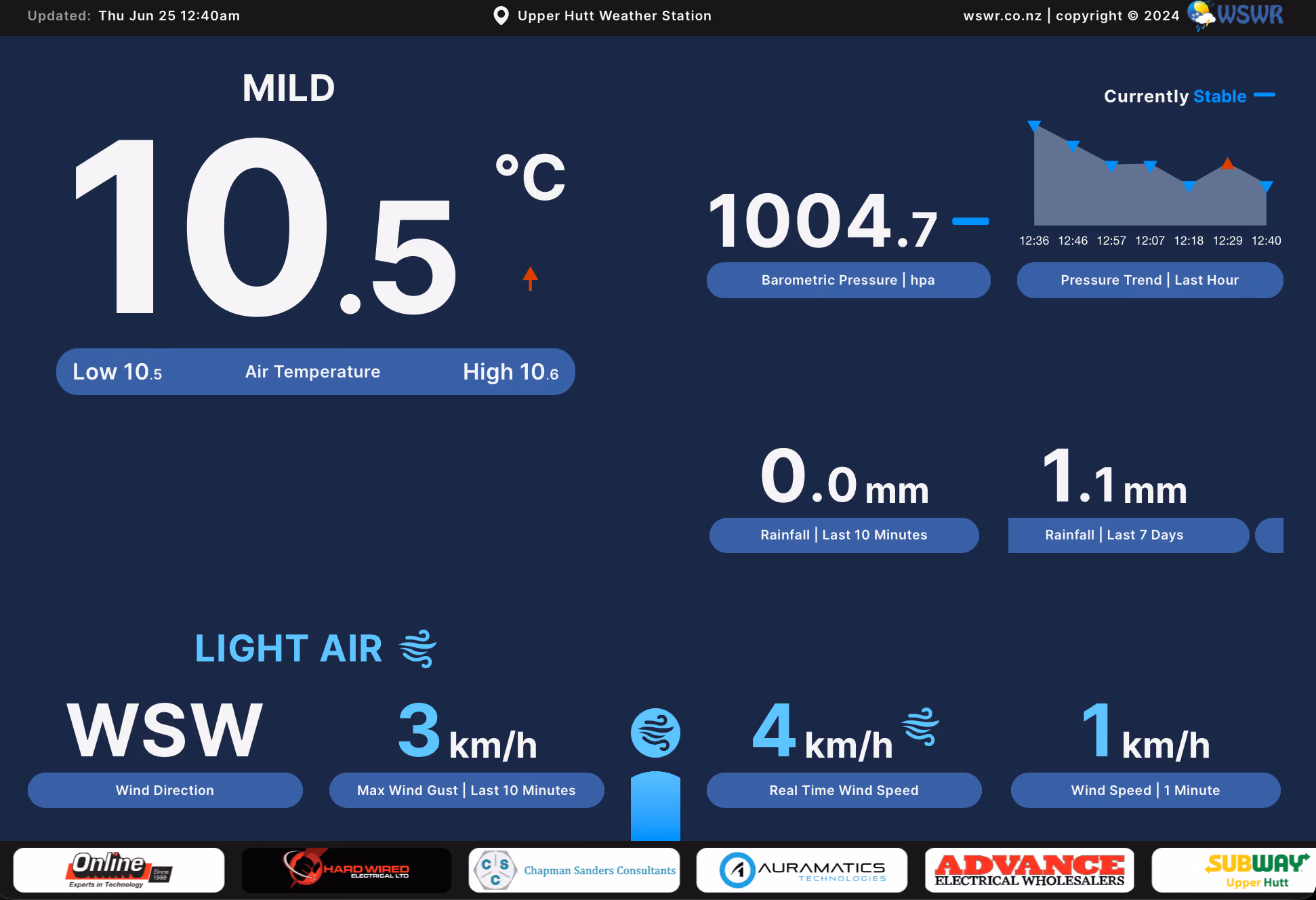
Task: Click the round blue wind gauge icon
Action: (x=655, y=733)
